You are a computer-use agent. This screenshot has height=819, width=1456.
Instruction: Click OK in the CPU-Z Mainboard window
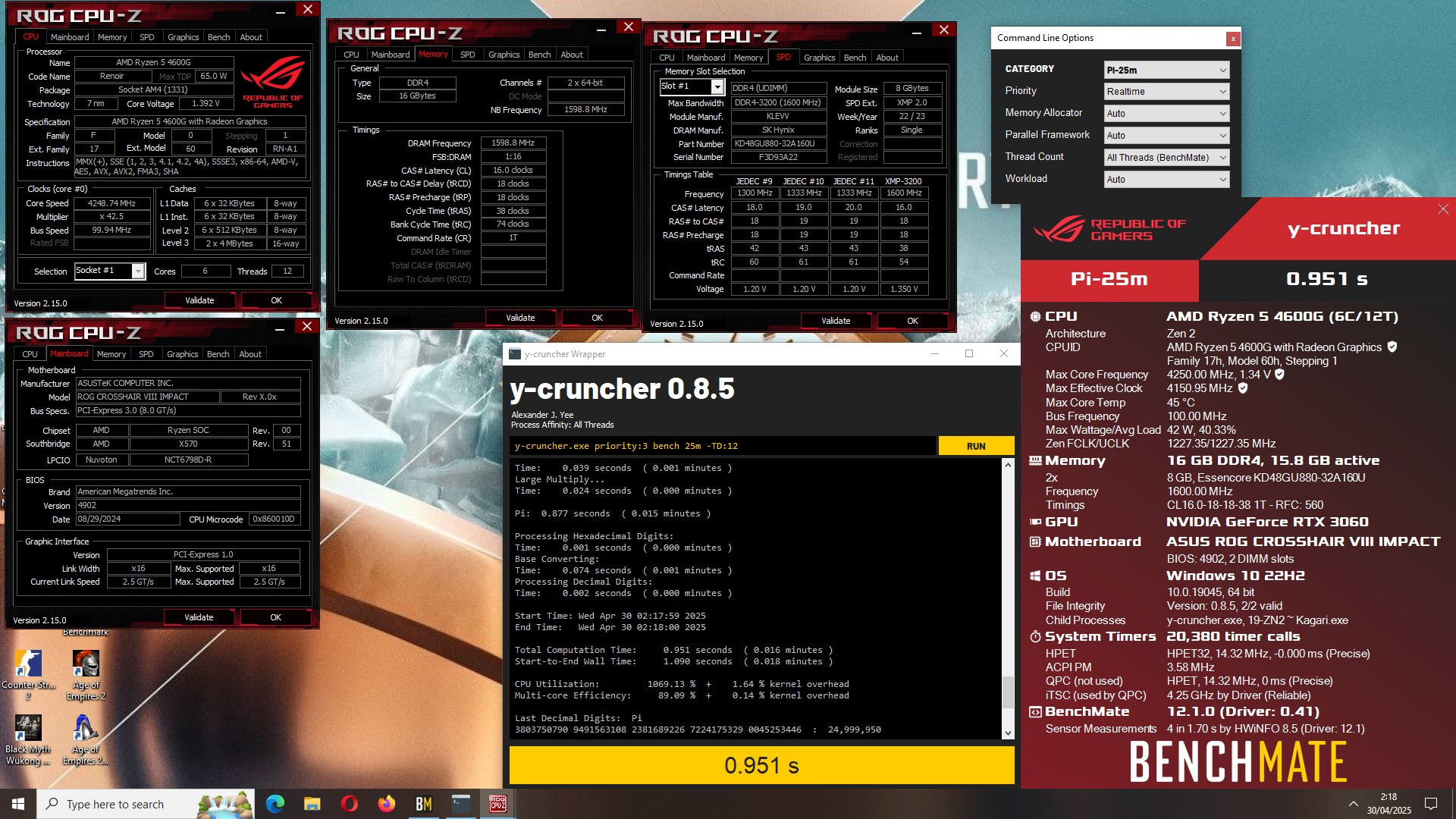click(x=275, y=618)
